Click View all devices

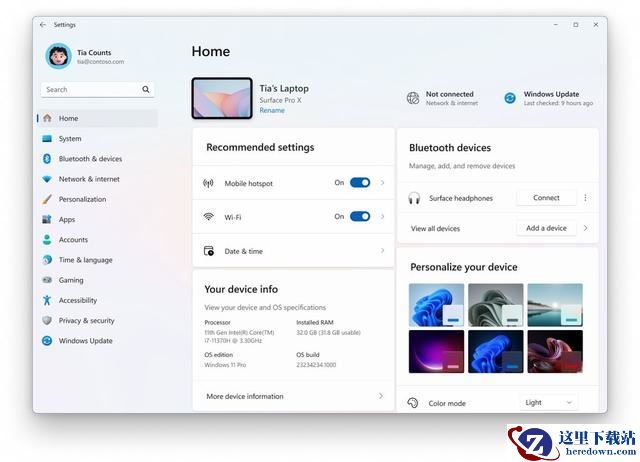pyautogui.click(x=435, y=229)
